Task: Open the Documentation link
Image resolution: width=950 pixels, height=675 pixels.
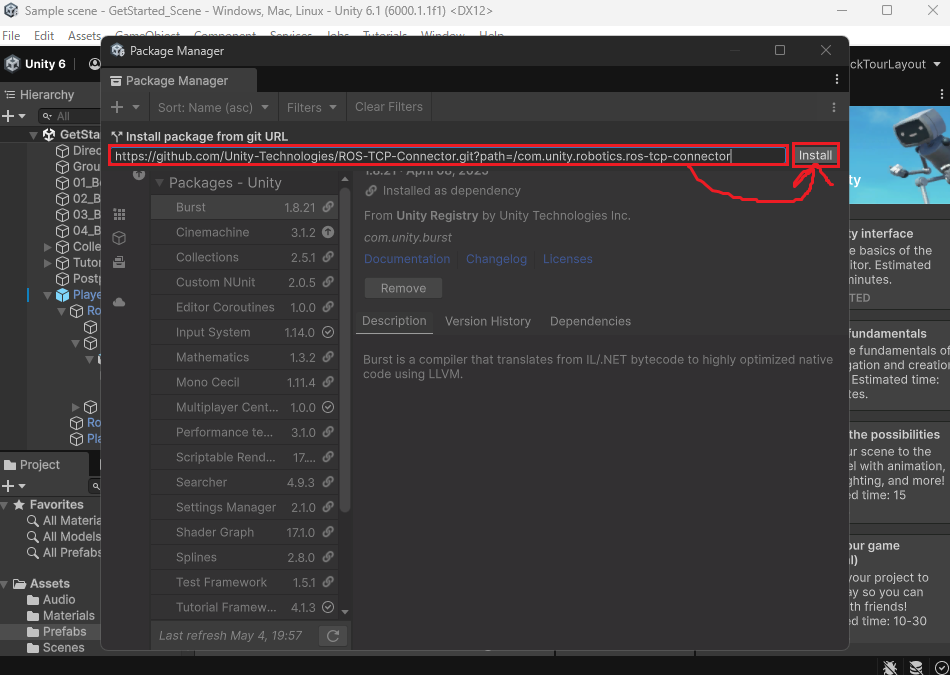Action: 407,259
